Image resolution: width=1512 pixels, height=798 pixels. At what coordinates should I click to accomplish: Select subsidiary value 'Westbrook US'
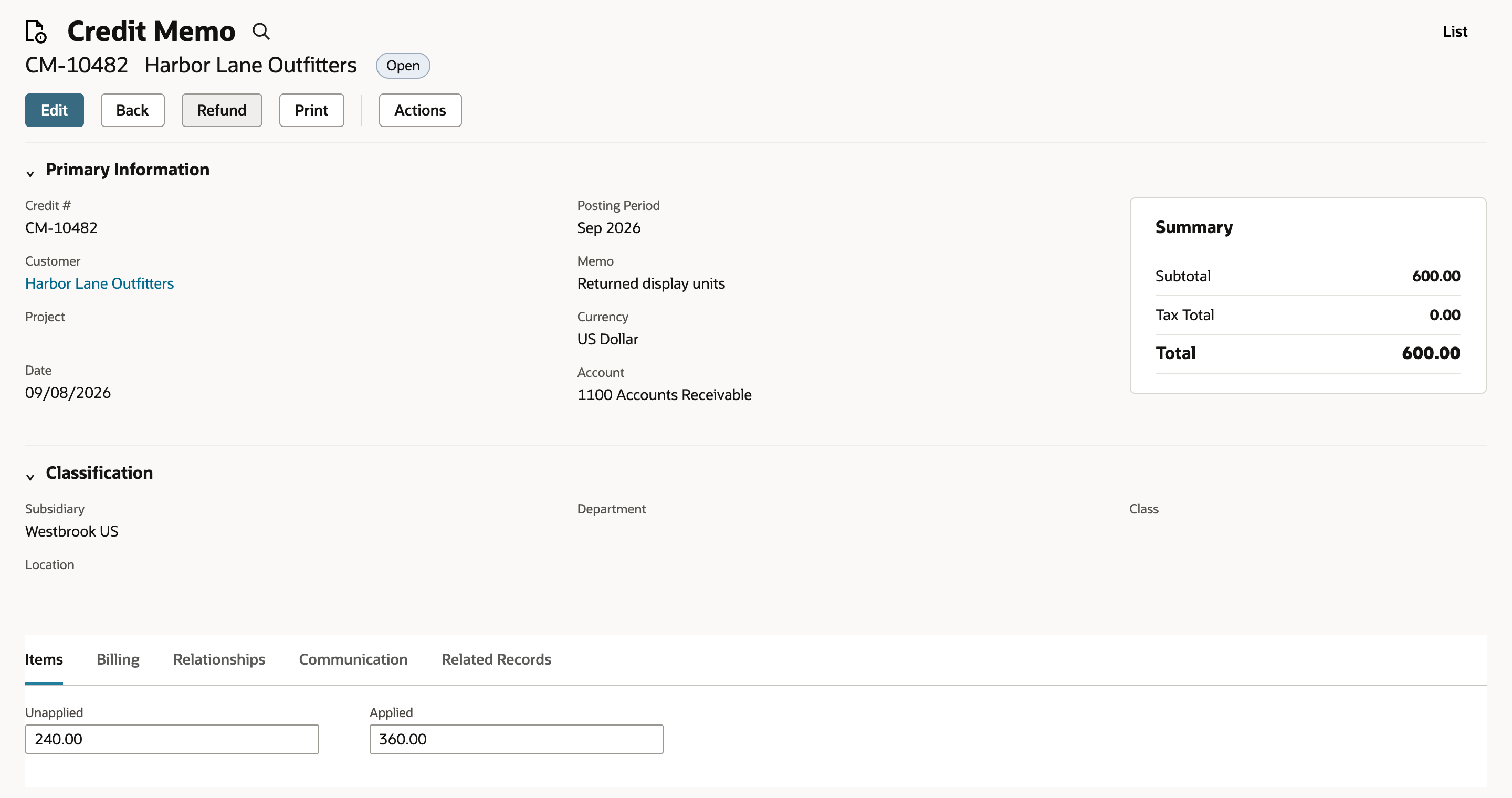71,531
